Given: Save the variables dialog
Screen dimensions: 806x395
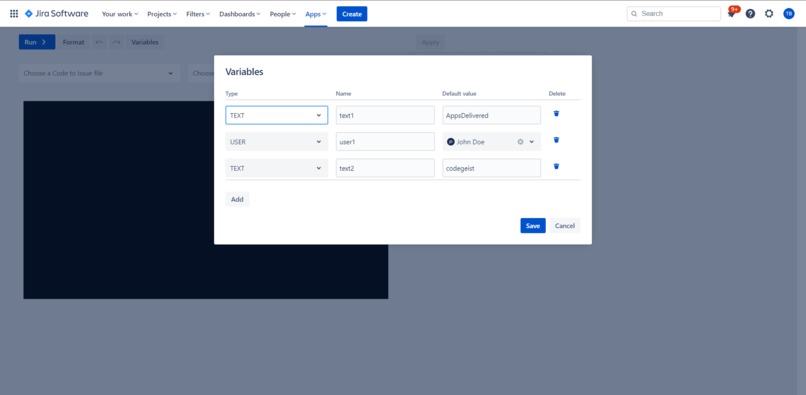Looking at the screenshot, I should point(533,226).
